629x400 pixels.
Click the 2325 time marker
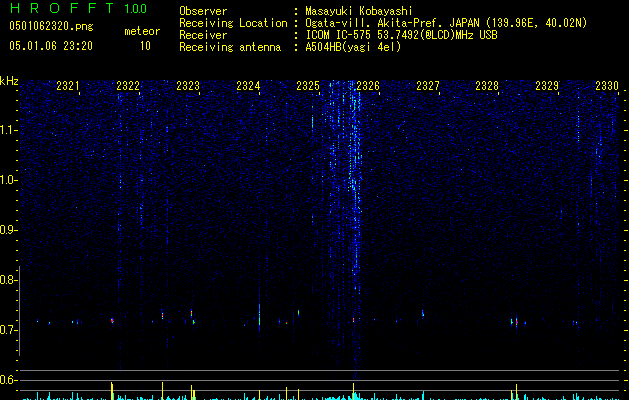[x=308, y=86]
